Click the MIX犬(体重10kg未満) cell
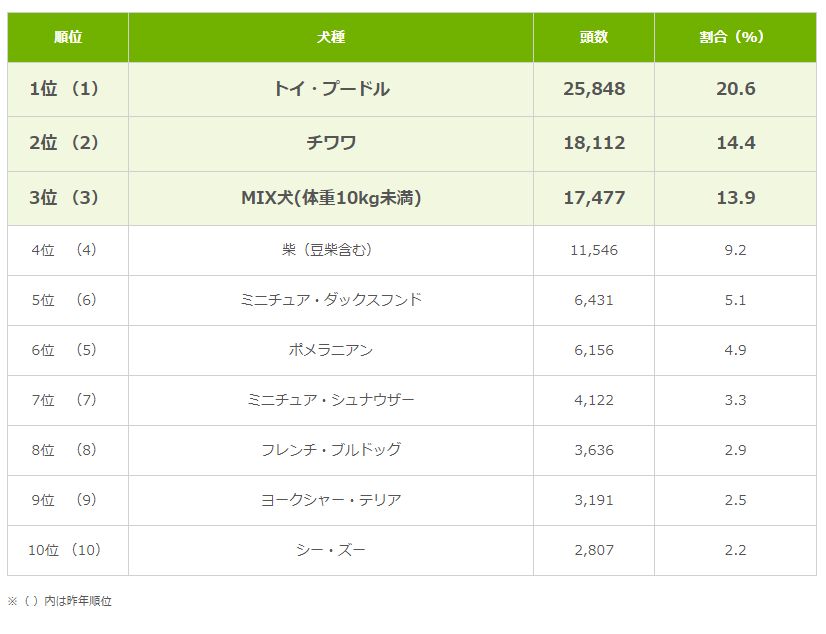 [x=331, y=198]
